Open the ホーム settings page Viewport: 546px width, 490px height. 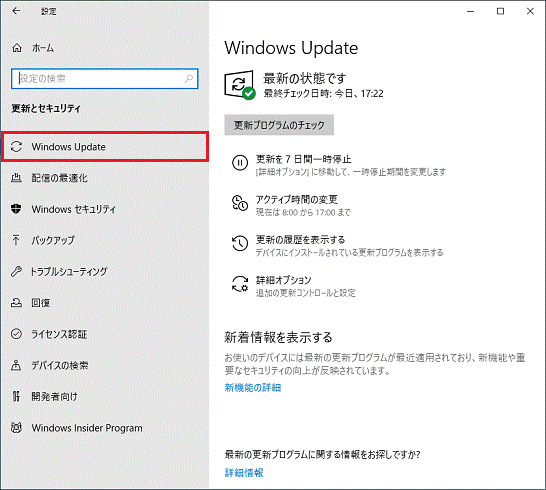43,48
